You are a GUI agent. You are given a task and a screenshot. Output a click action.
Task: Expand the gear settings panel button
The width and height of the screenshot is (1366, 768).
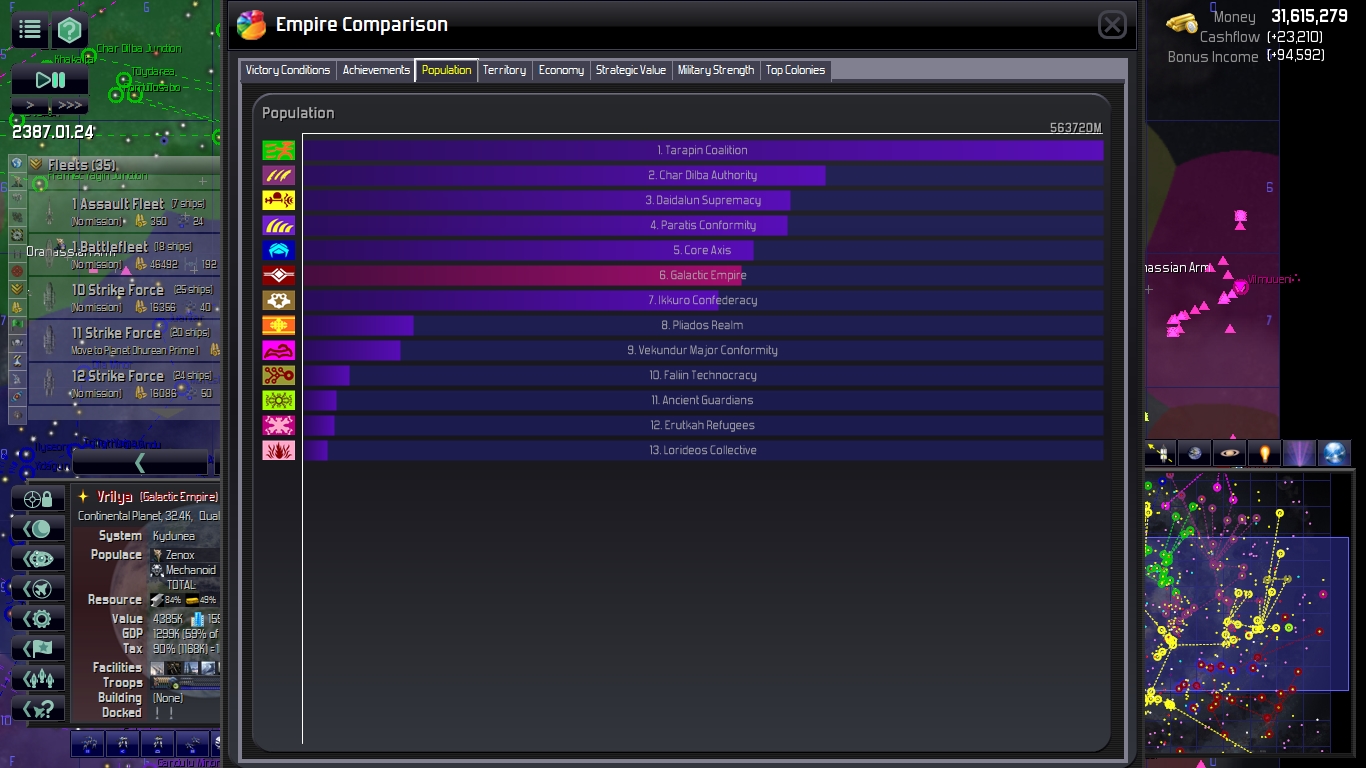click(39, 618)
